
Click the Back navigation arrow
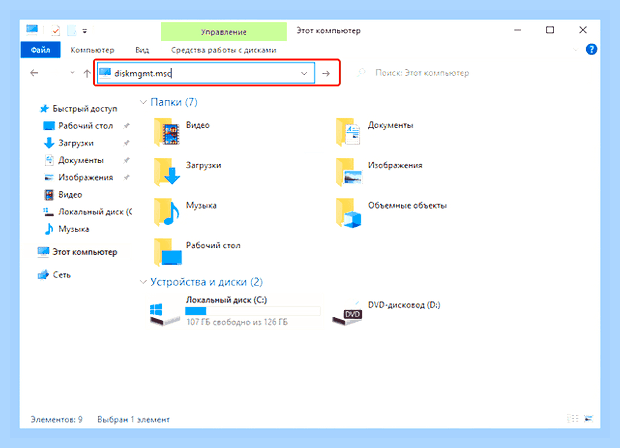(34, 73)
